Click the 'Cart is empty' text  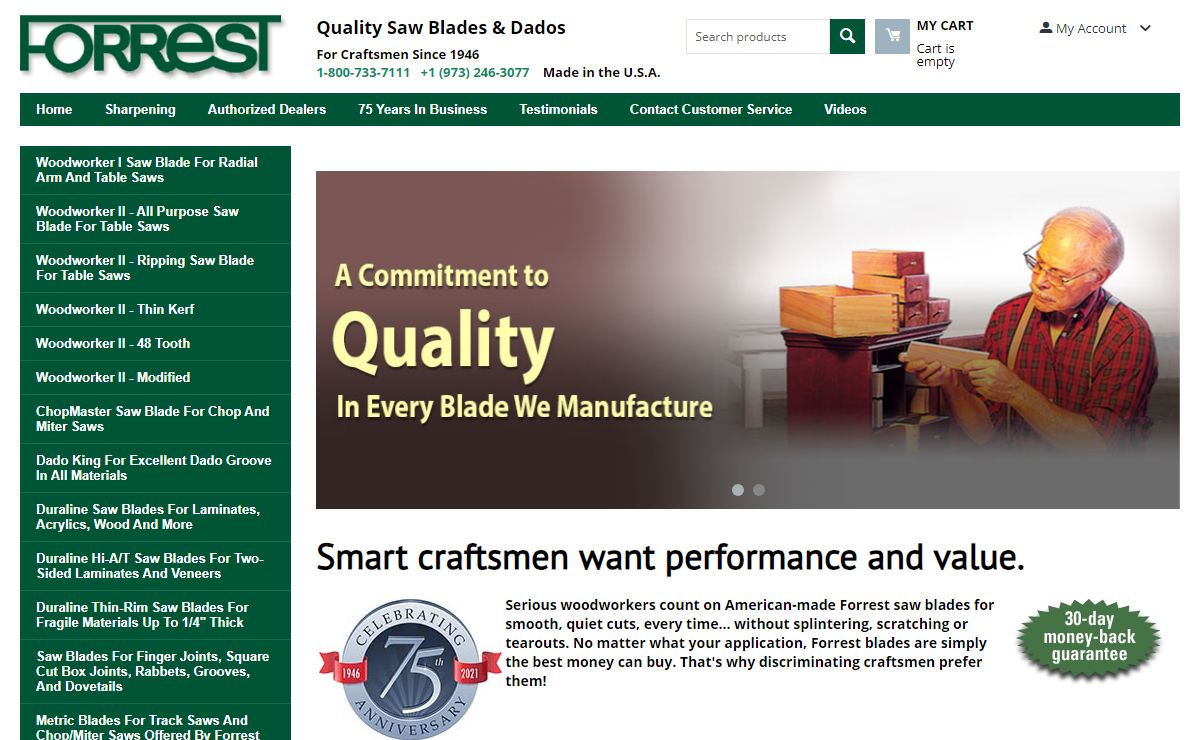pos(936,55)
